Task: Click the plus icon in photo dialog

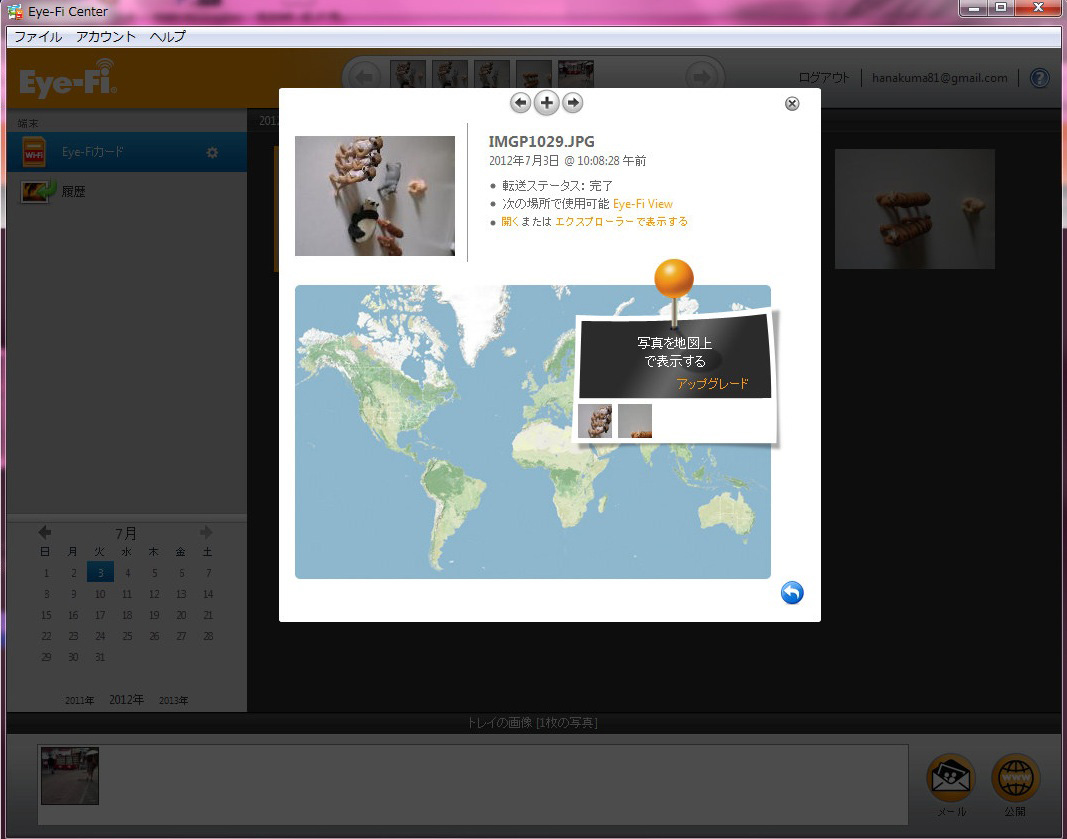Action: pos(546,103)
